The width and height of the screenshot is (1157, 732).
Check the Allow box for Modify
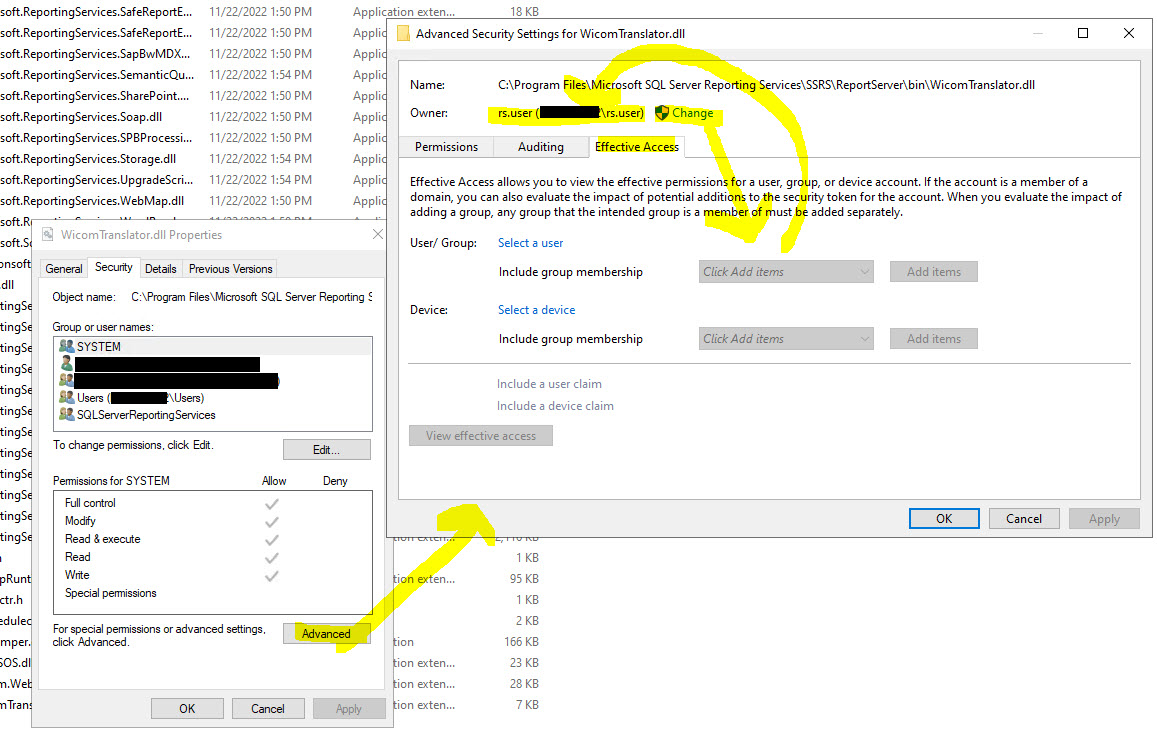pyautogui.click(x=271, y=521)
